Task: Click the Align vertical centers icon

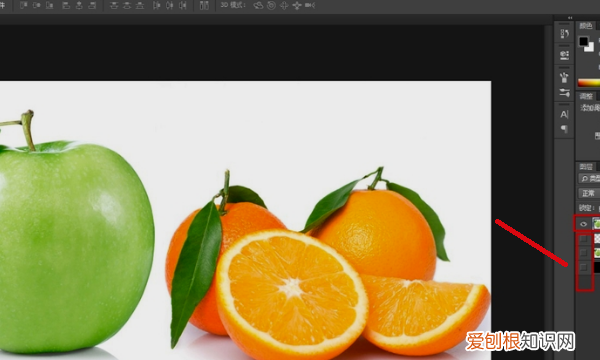Action: 37,5
